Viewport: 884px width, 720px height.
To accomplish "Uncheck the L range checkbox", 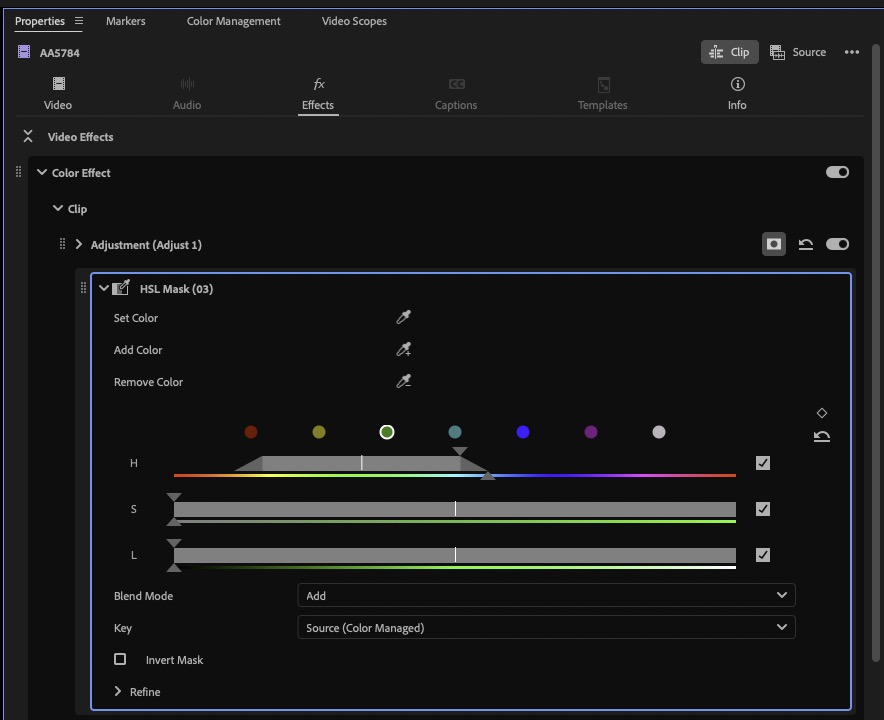I will 762,555.
